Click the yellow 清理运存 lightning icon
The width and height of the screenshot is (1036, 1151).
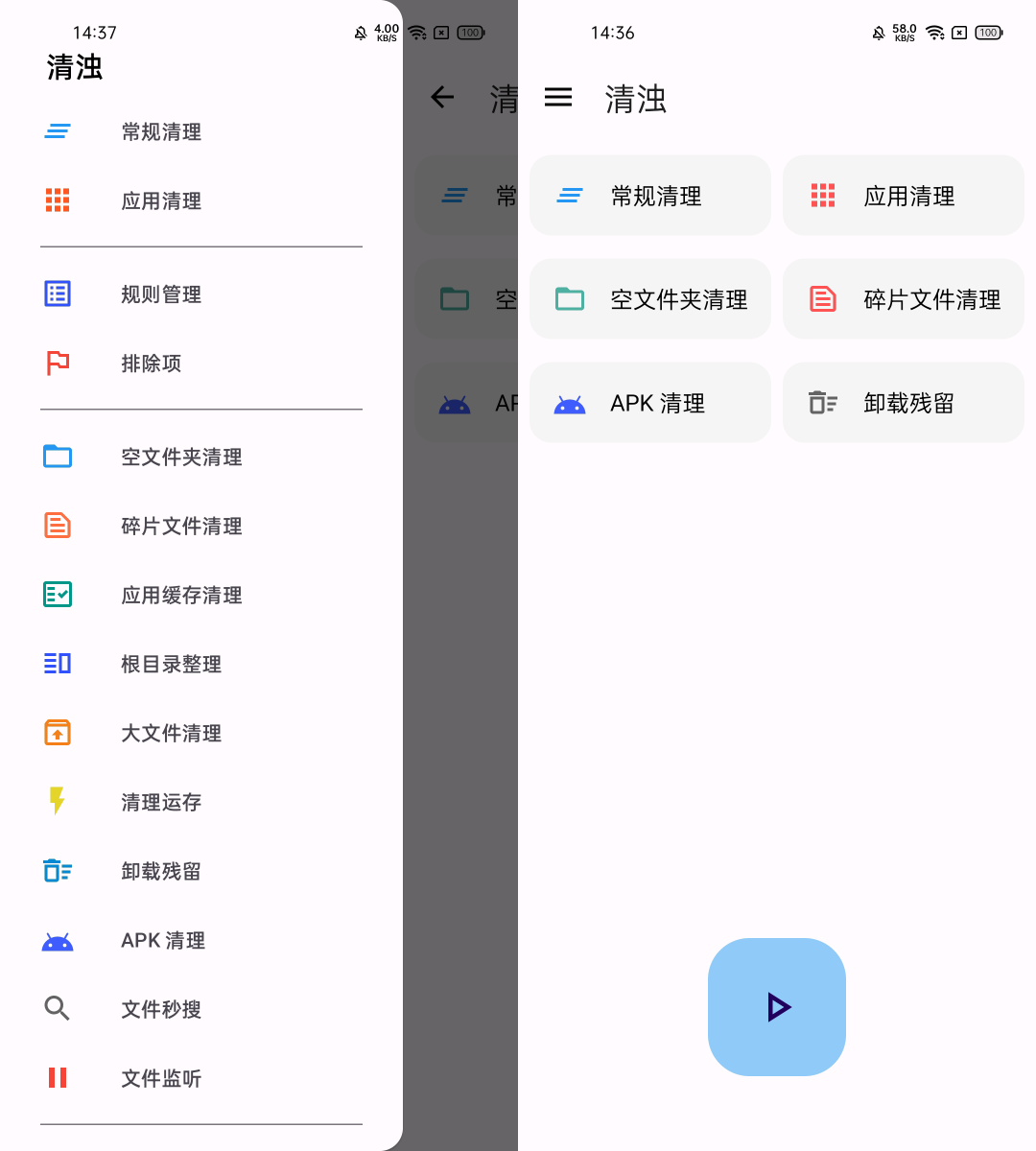click(58, 802)
